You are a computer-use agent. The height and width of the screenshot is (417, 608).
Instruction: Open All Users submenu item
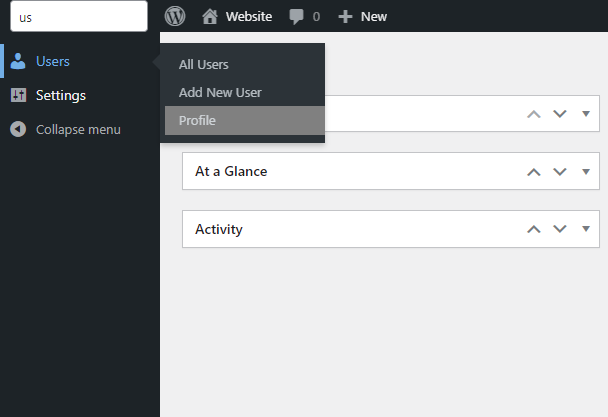pos(204,65)
